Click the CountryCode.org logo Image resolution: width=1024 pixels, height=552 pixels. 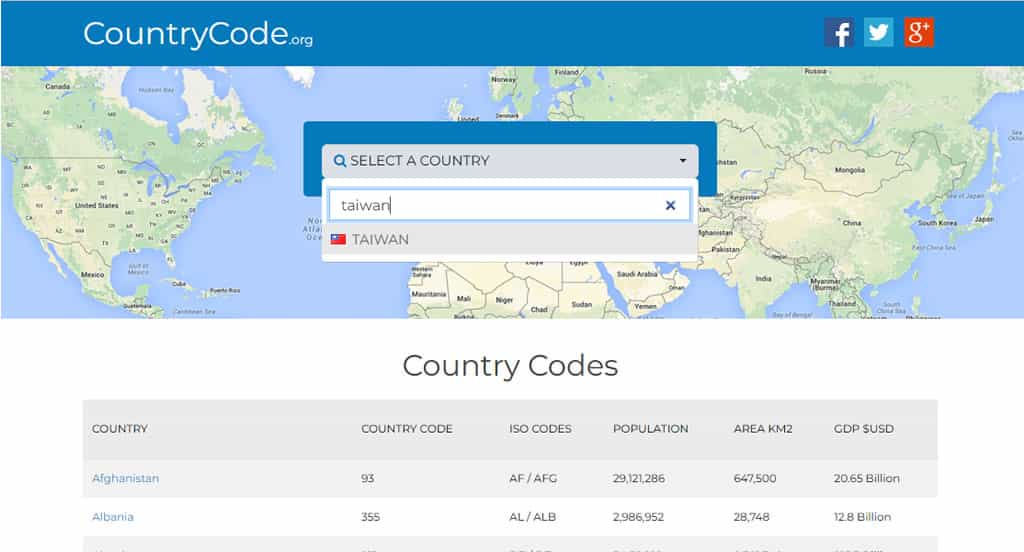click(x=198, y=34)
